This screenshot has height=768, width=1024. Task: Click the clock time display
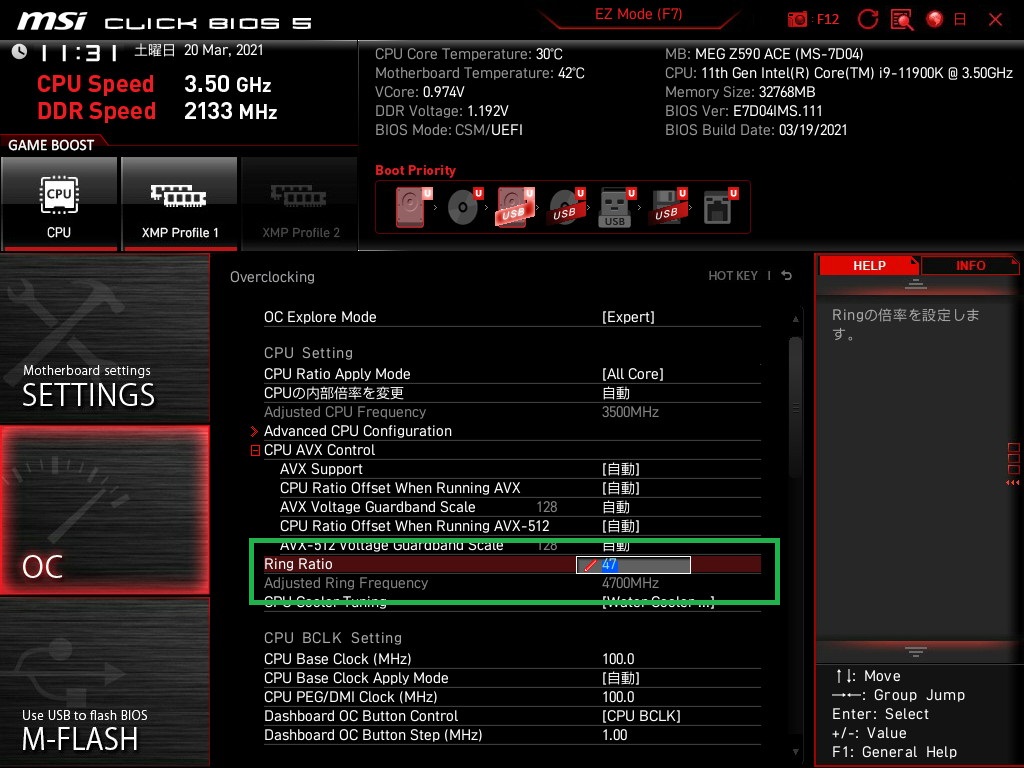(78, 52)
